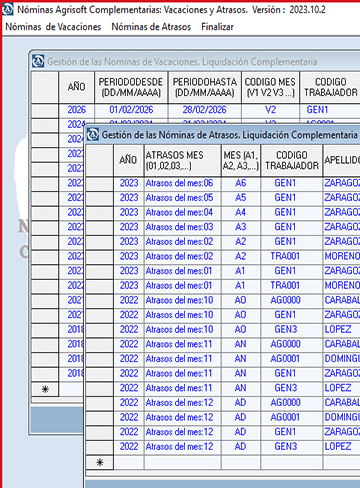Select 'Atrasos del mes:12' cell in GEN3 row

(x=182, y=447)
